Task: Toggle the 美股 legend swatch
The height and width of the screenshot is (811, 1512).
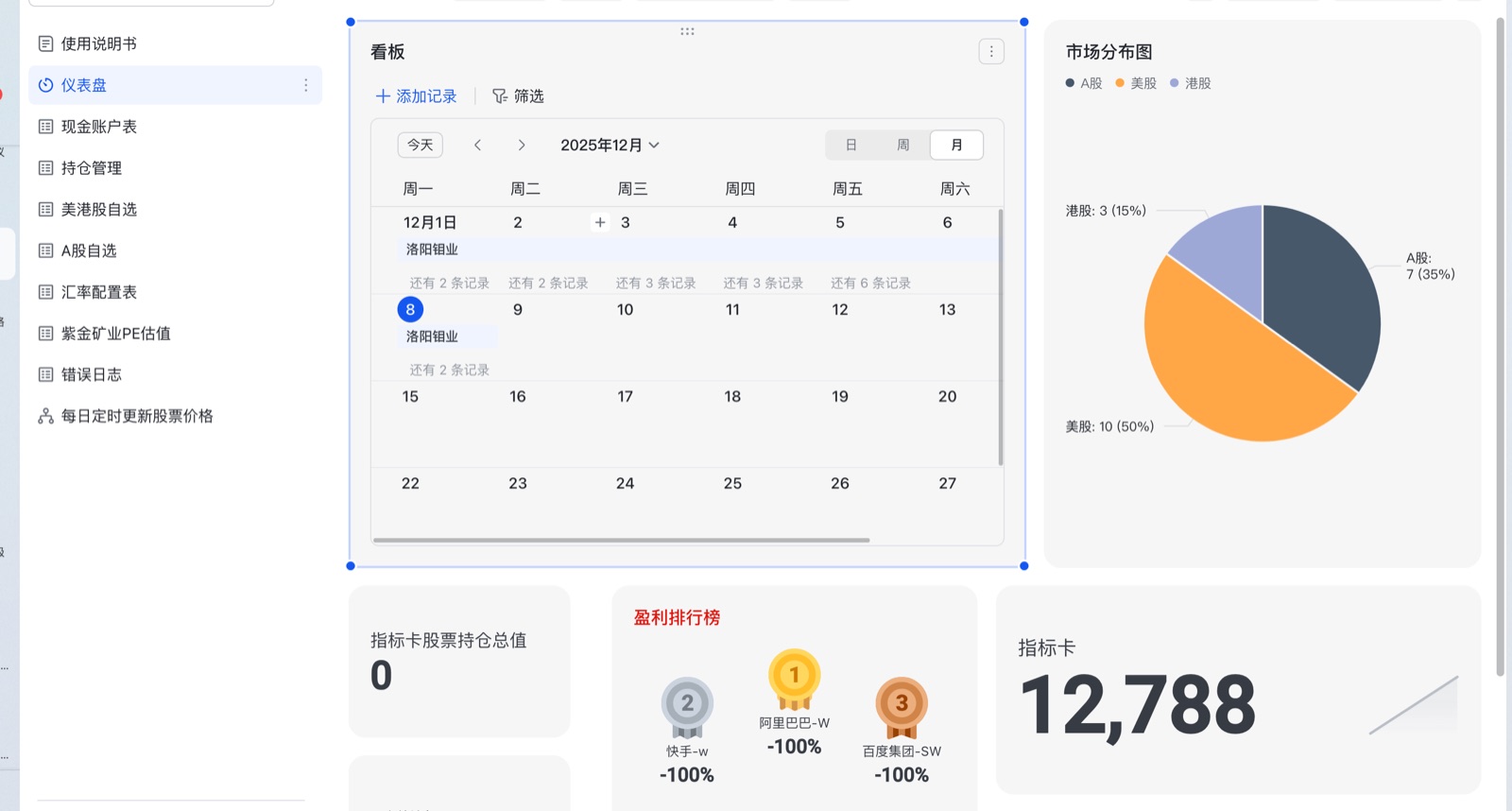Action: tap(1120, 83)
